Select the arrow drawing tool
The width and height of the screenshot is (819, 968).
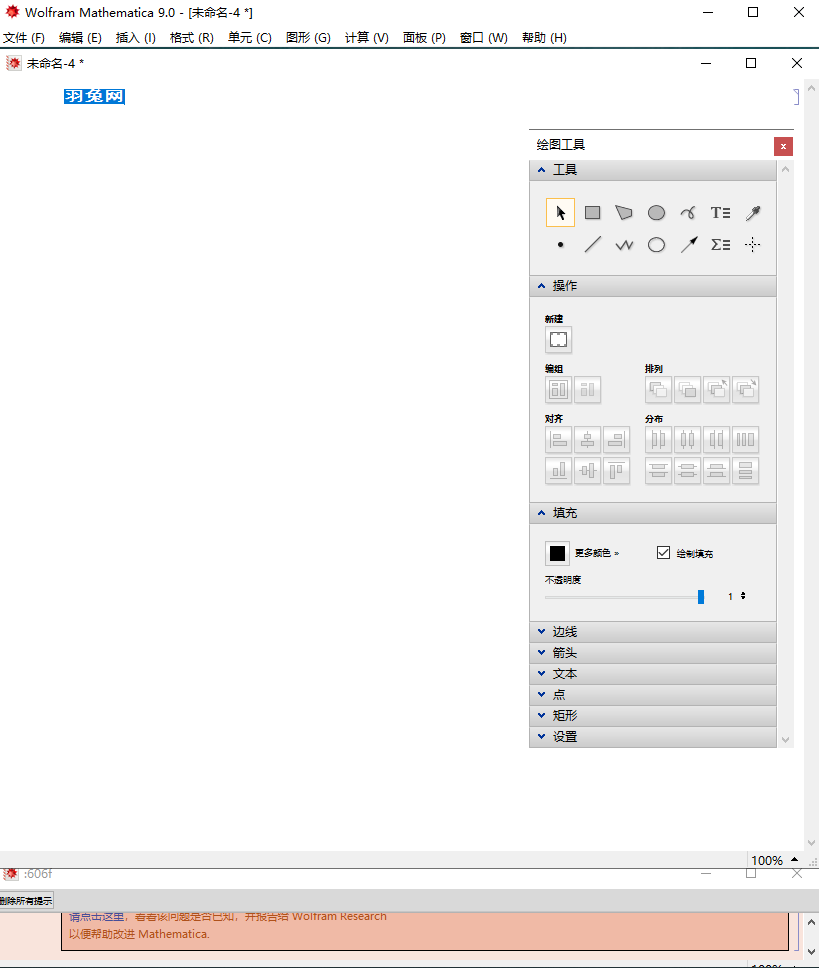(688, 245)
